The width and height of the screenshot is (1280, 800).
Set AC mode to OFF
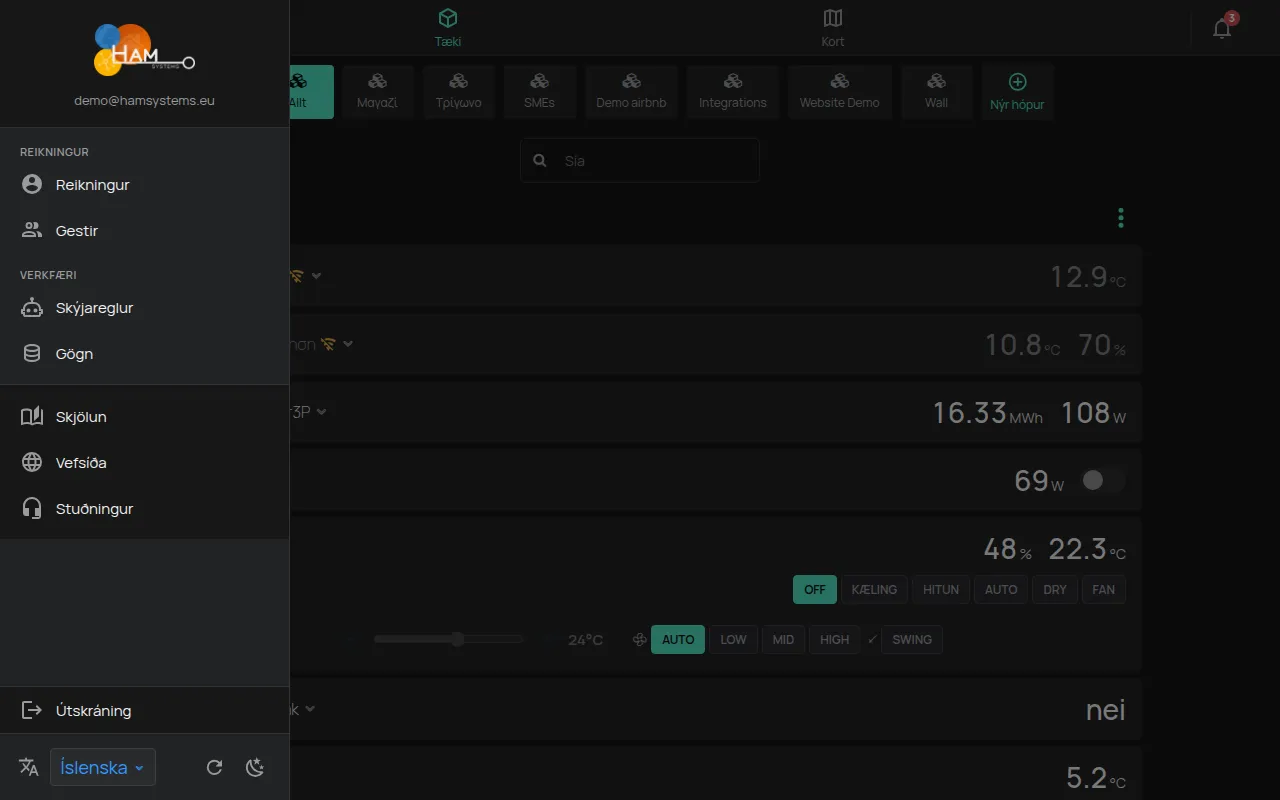click(x=815, y=589)
